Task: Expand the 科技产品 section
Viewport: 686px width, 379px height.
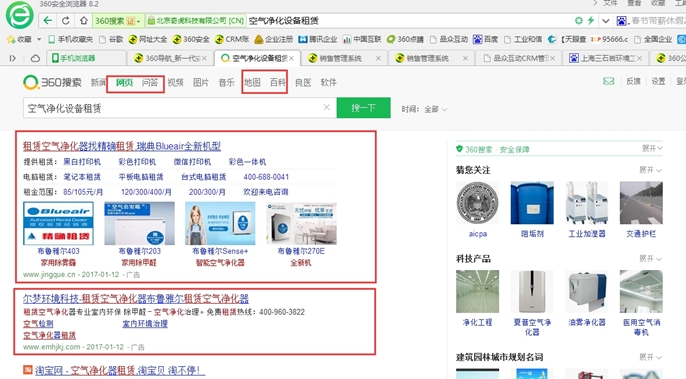Action: pos(651,259)
